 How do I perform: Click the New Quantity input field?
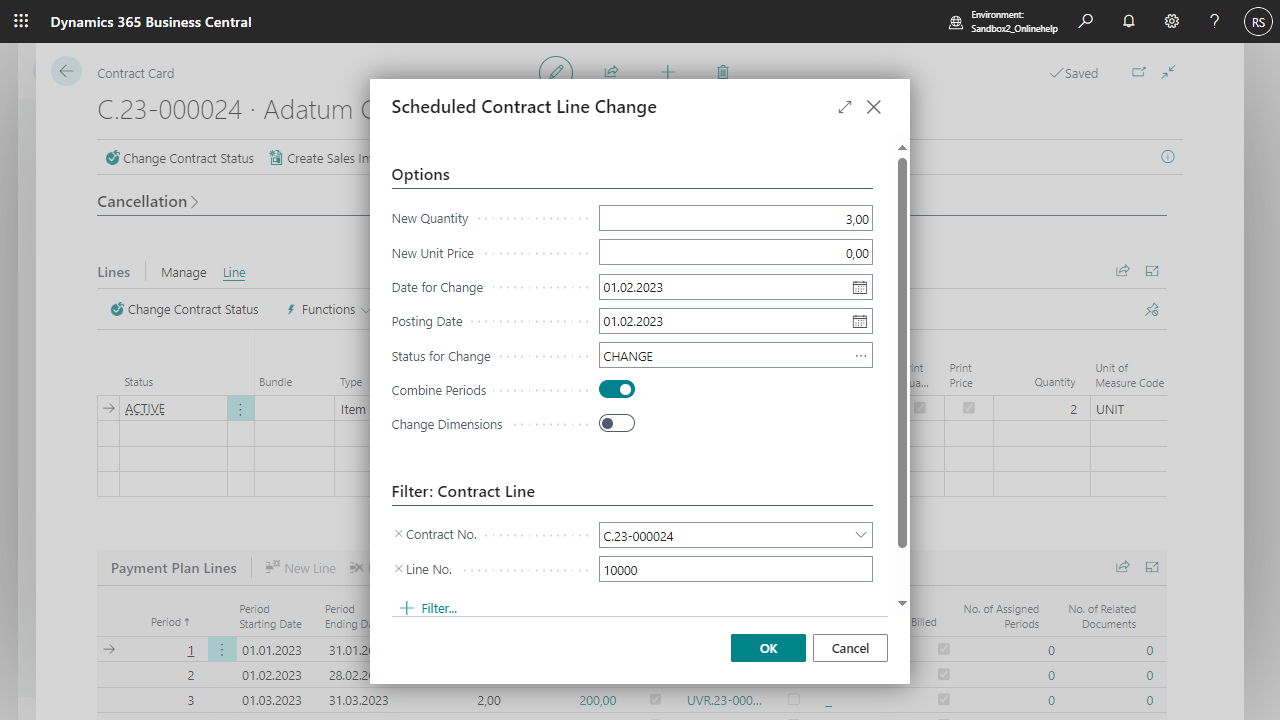[735, 219]
